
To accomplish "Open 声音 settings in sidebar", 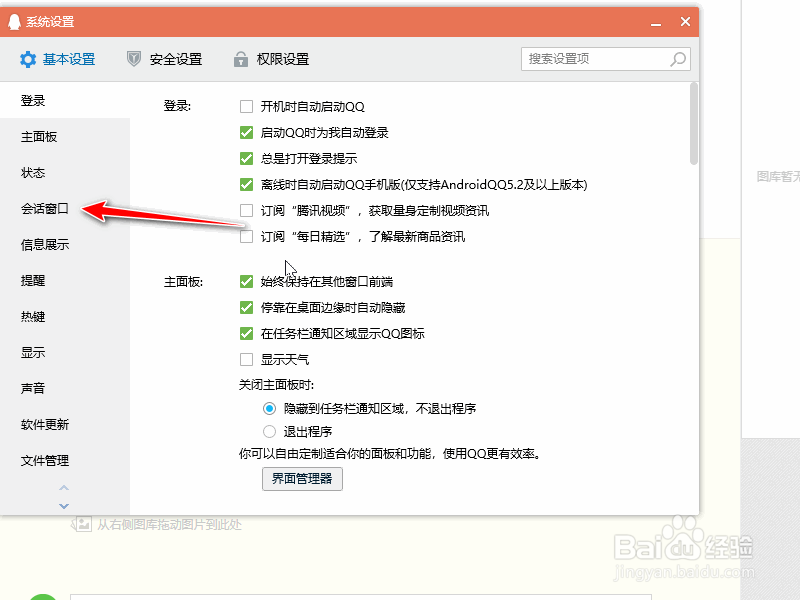I will 65,388.
